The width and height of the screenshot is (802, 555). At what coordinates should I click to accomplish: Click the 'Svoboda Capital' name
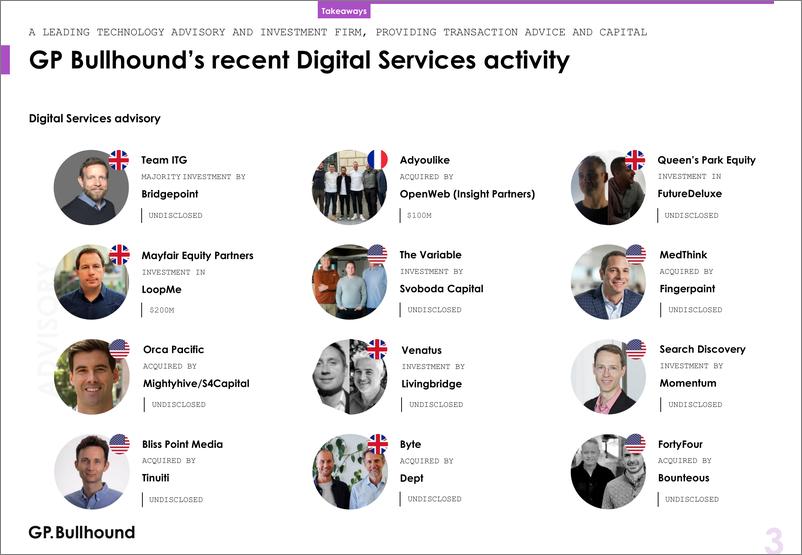(x=441, y=288)
